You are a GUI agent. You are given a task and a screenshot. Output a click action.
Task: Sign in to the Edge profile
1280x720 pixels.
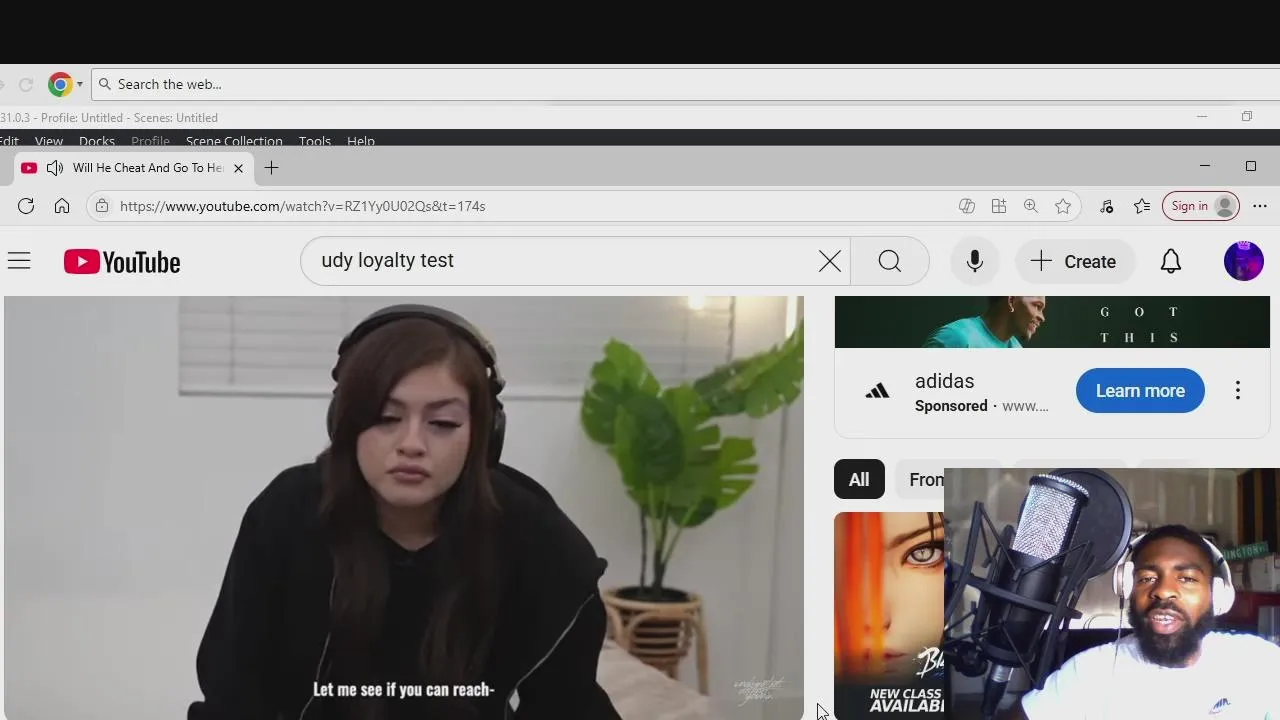(x=1201, y=206)
